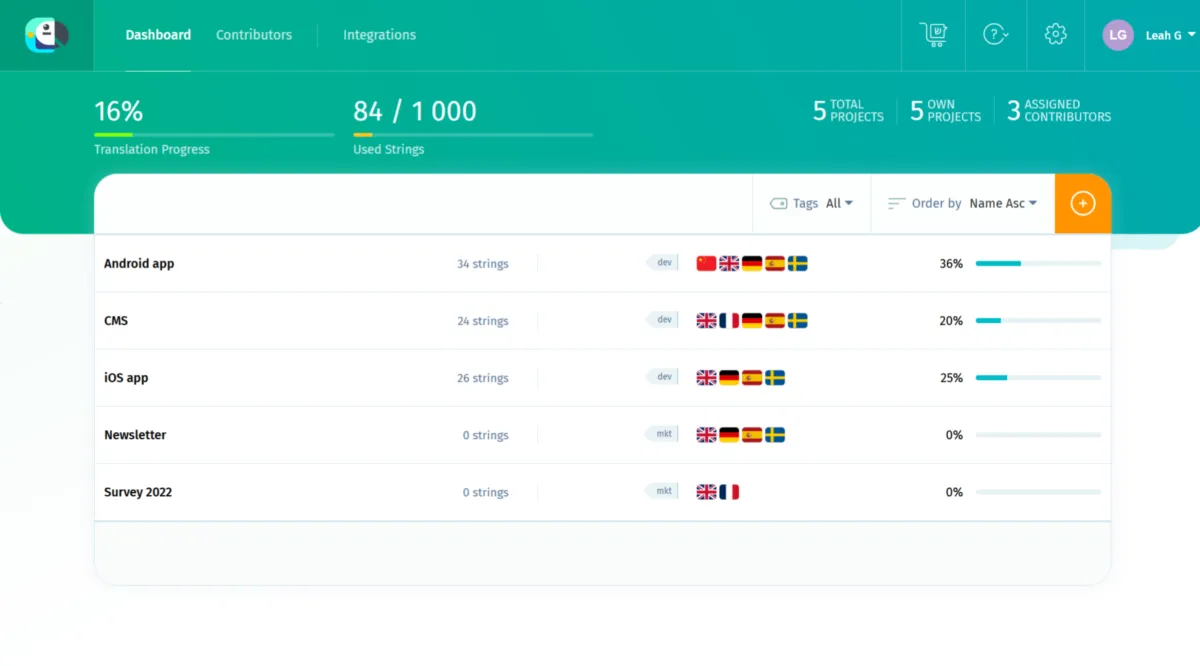
Task: Click dev tag on iOS app row
Action: point(662,377)
